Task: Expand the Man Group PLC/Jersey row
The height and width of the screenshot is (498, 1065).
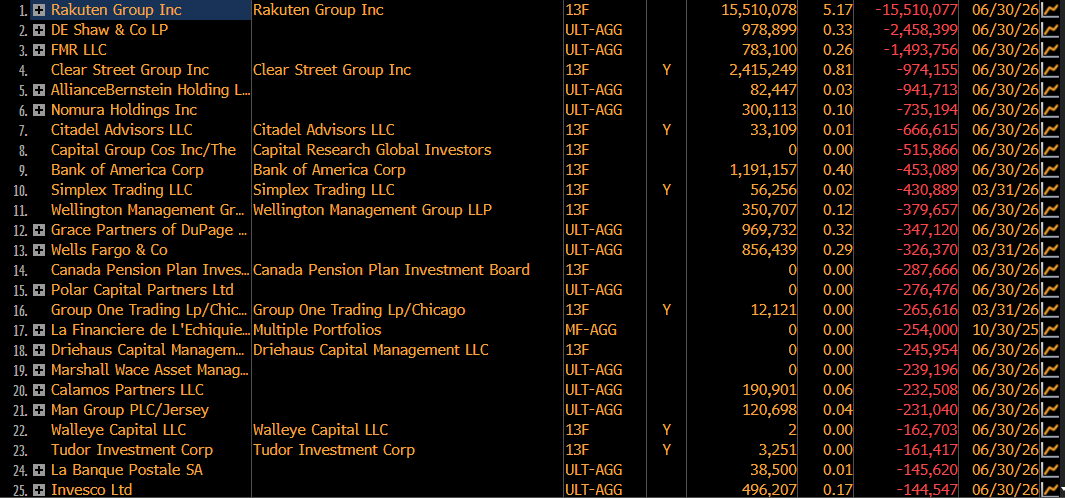Action: (x=39, y=410)
